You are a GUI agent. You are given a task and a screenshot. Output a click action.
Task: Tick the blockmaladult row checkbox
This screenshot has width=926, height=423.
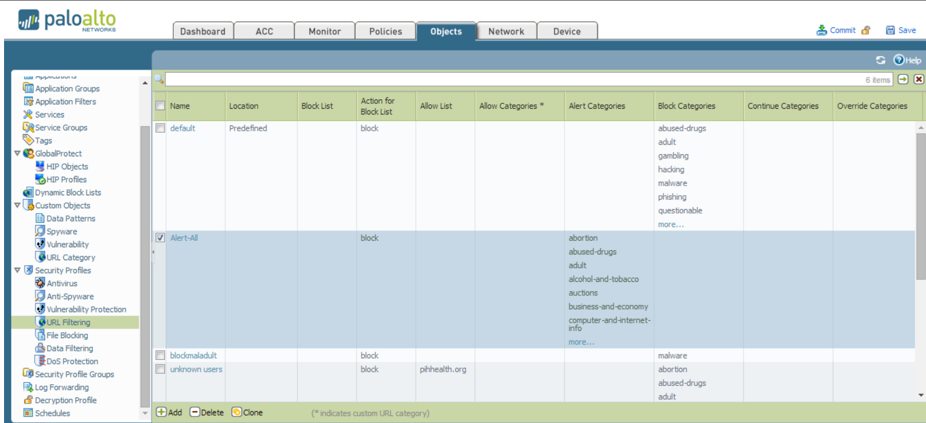160,355
